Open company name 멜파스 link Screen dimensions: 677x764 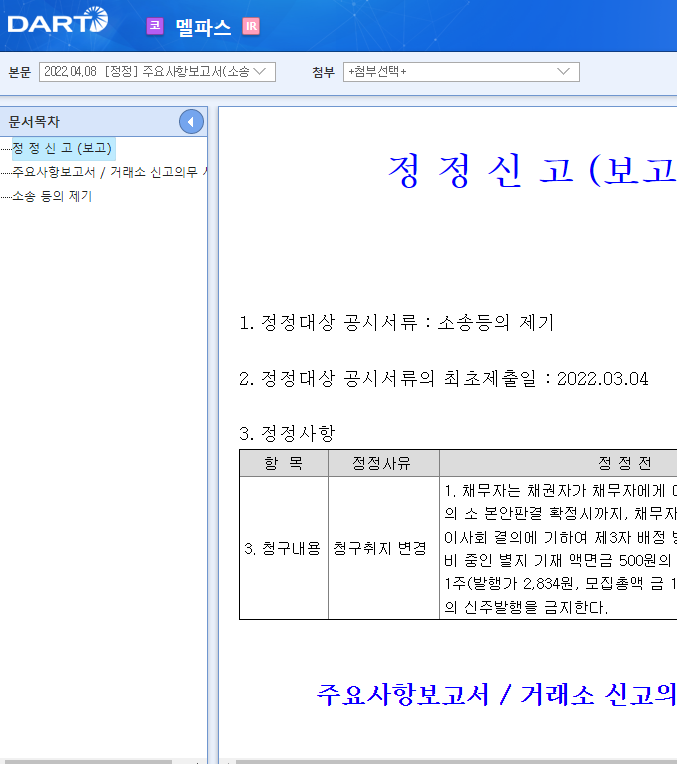203,27
